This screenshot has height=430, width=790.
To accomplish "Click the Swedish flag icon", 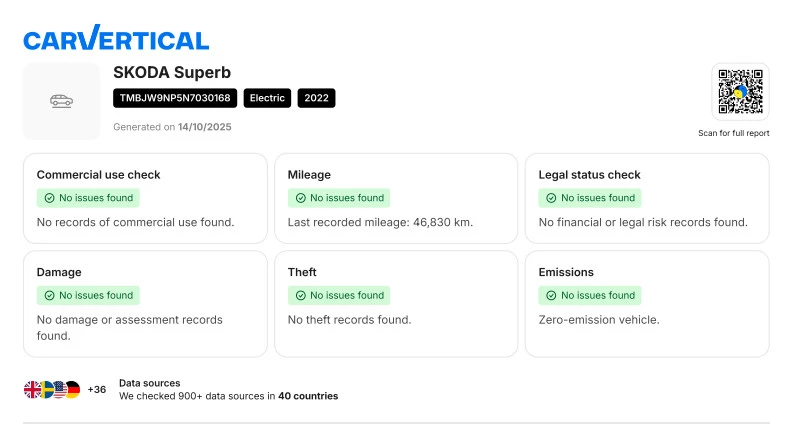I will click(x=46, y=389).
